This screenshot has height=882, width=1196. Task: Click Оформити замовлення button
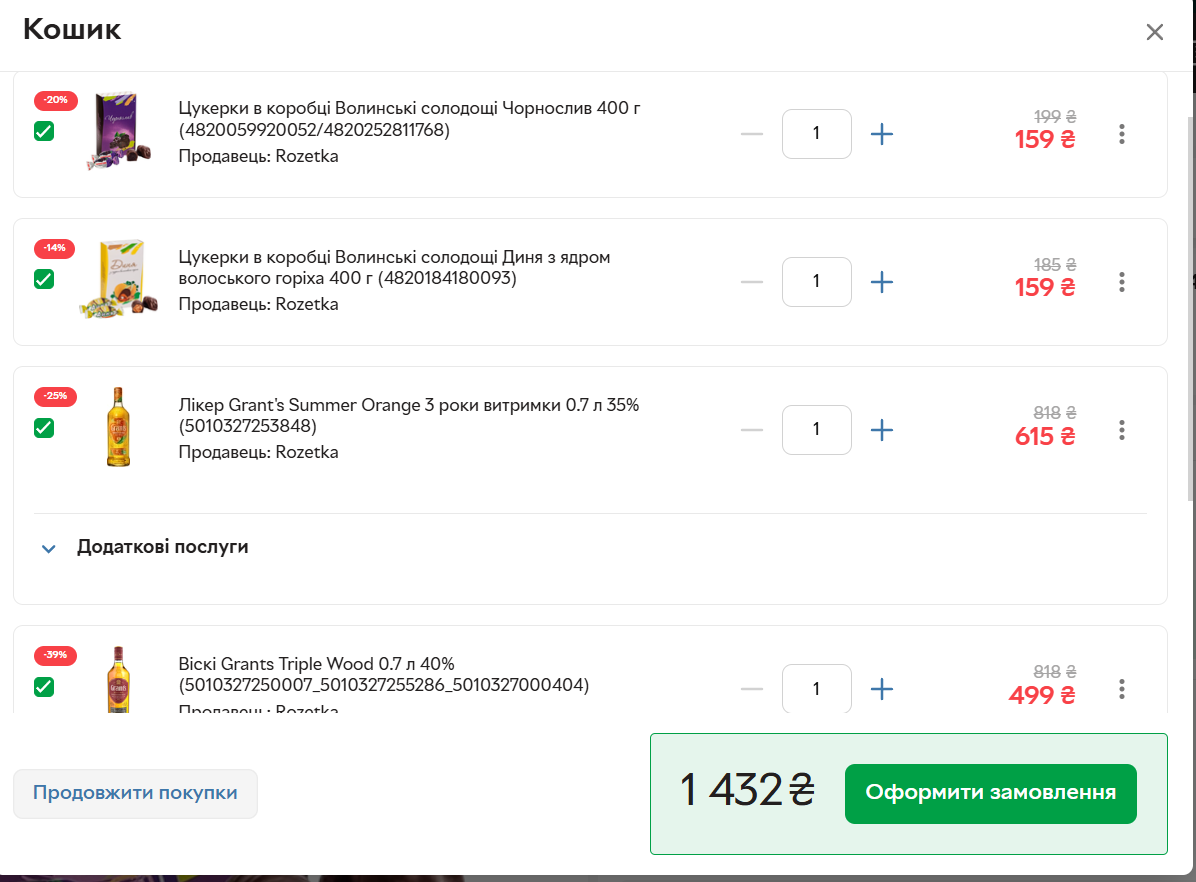click(x=990, y=793)
